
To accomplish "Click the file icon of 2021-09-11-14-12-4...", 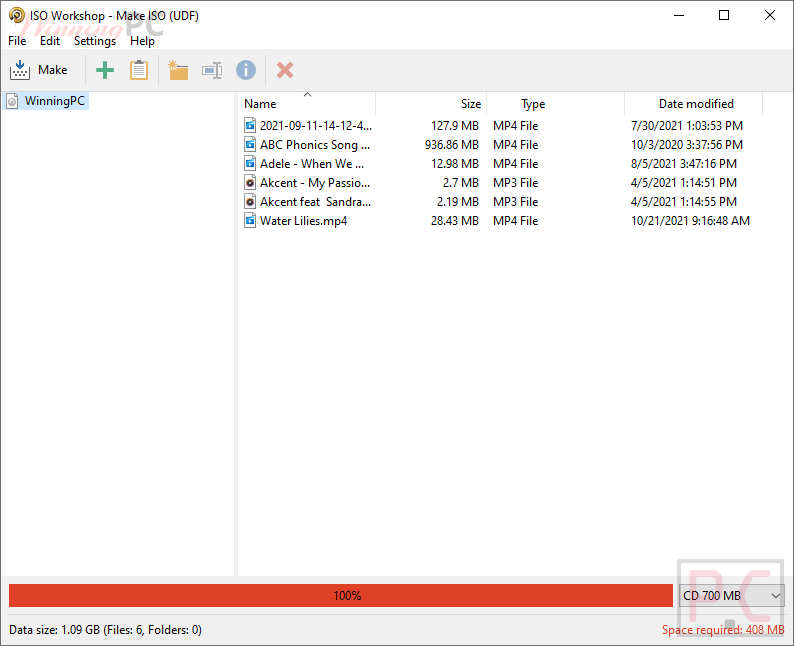I will (250, 126).
